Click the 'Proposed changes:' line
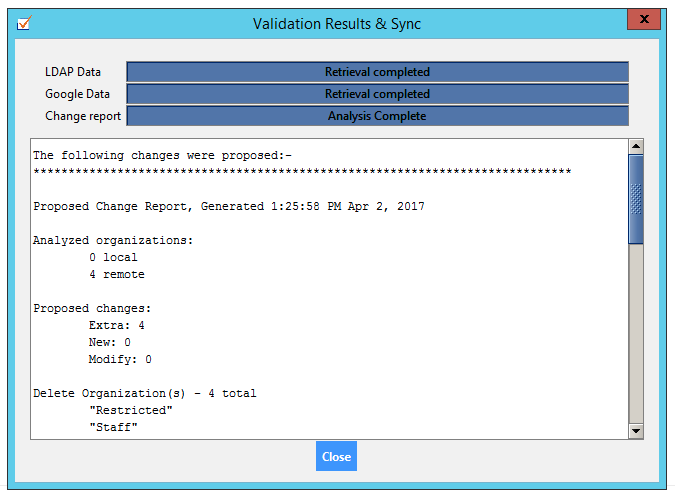The width and height of the screenshot is (675, 494). pos(92,309)
